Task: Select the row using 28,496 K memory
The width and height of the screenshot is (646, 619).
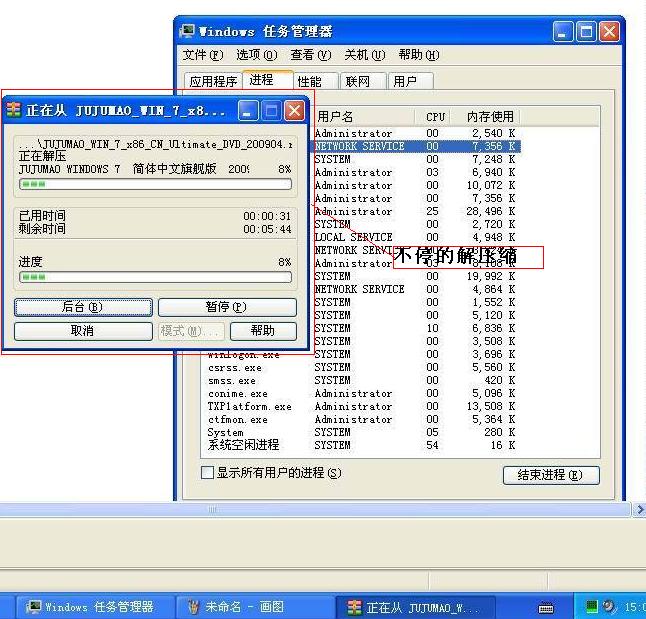Action: pos(414,211)
